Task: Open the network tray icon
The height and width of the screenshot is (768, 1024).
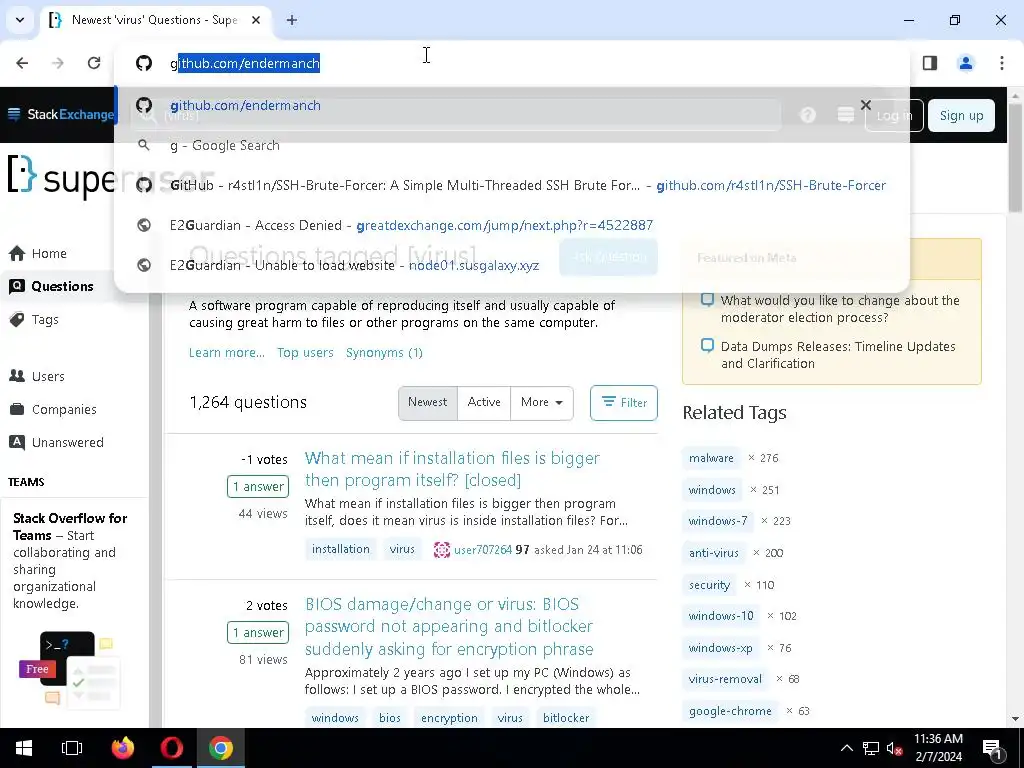Action: point(871,748)
